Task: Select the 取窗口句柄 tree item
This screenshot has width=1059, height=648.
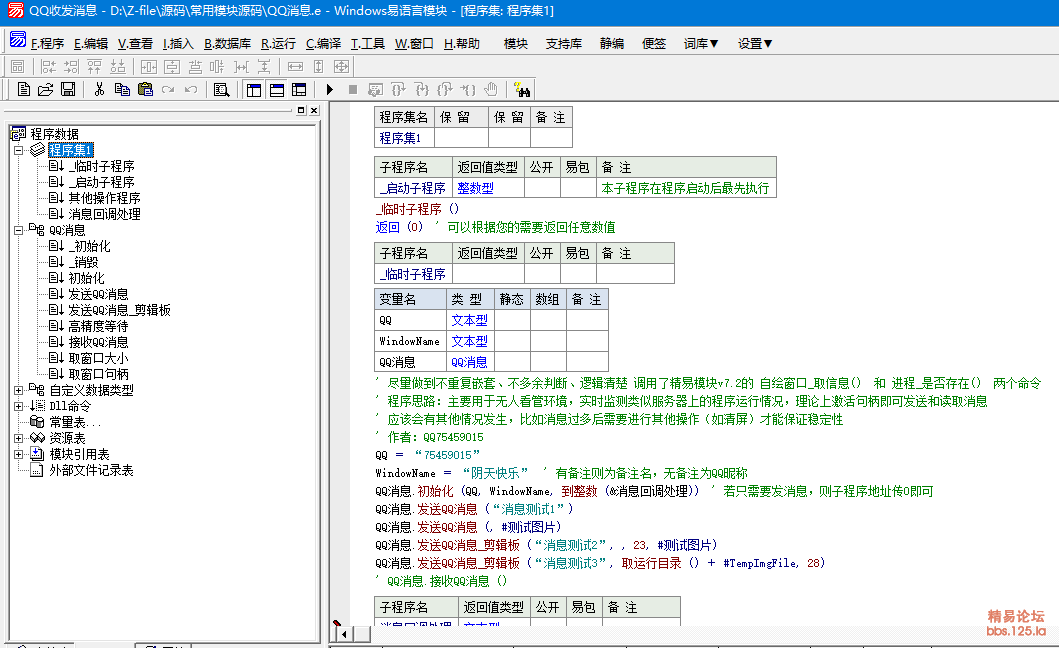Action: 99,374
